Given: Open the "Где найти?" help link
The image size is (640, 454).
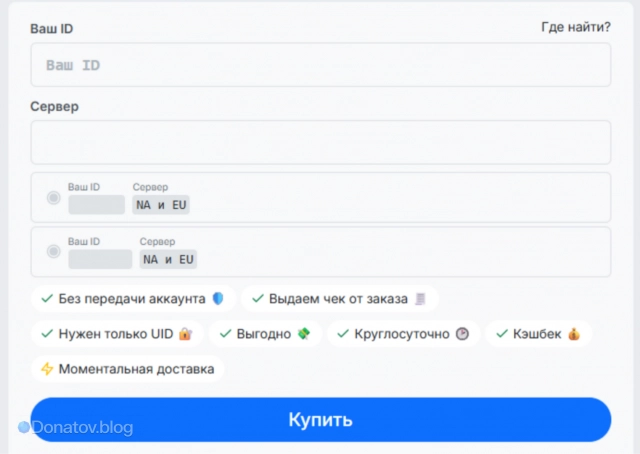Looking at the screenshot, I should click(576, 27).
